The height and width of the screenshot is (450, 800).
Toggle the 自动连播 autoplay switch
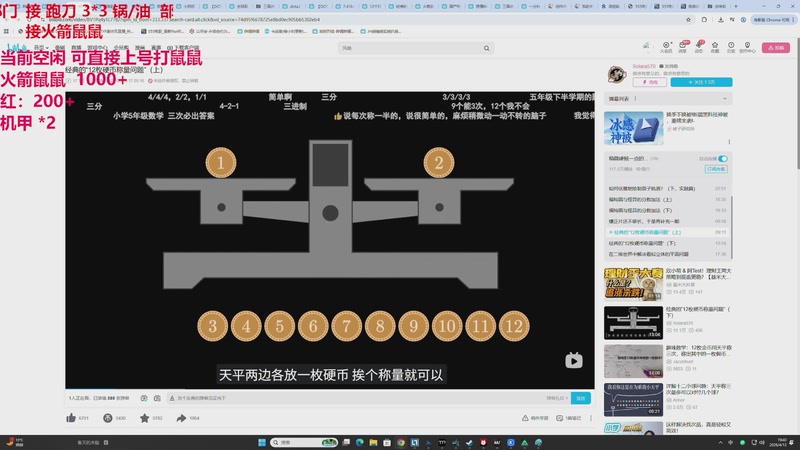point(723,159)
